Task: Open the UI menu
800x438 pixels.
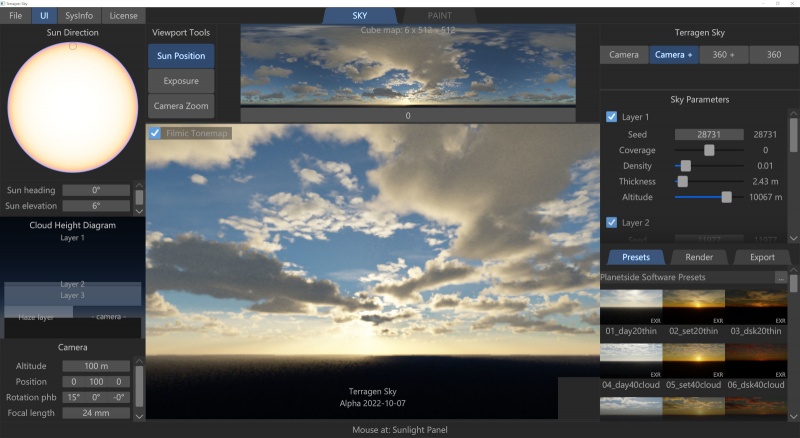Action: tap(44, 16)
